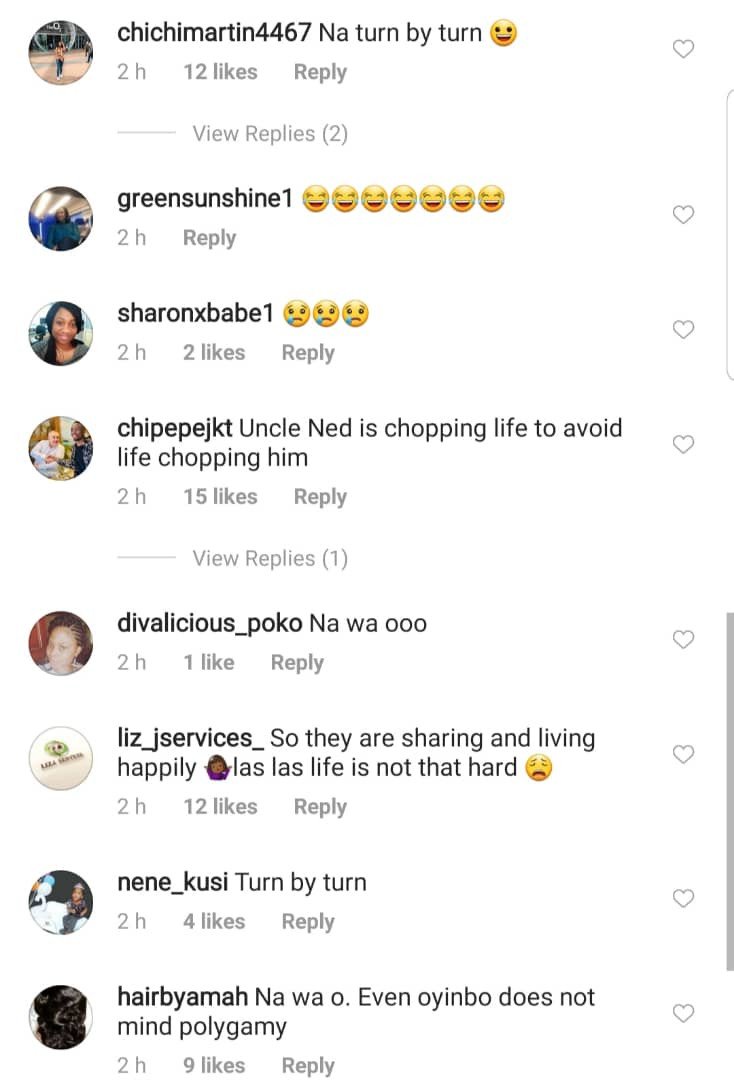Screen dimensions: 734x1080
Task: Open the hairbyamah username profile
Action: (x=182, y=997)
